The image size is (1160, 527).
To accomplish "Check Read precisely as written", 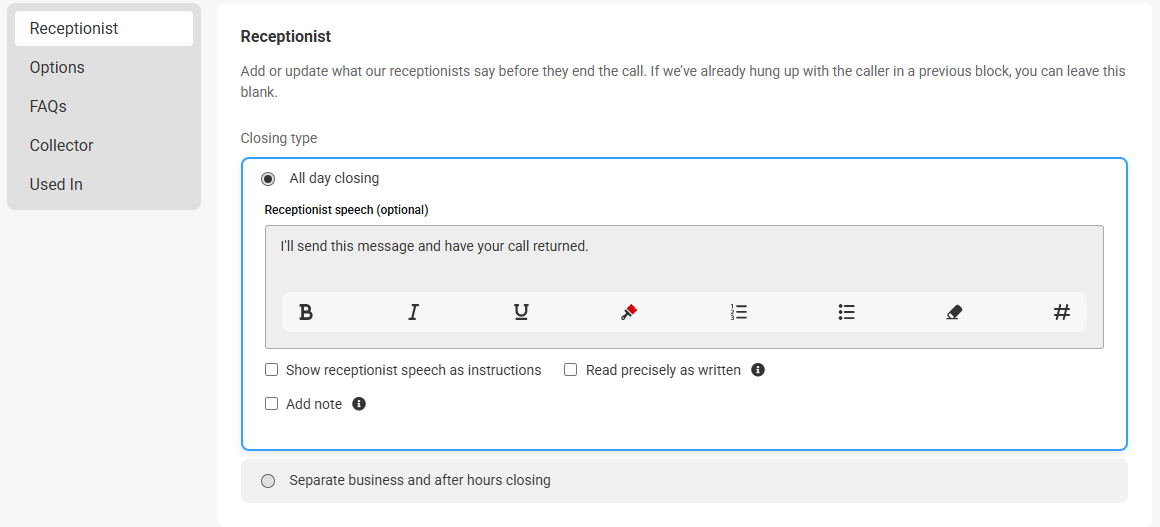I will coord(570,369).
